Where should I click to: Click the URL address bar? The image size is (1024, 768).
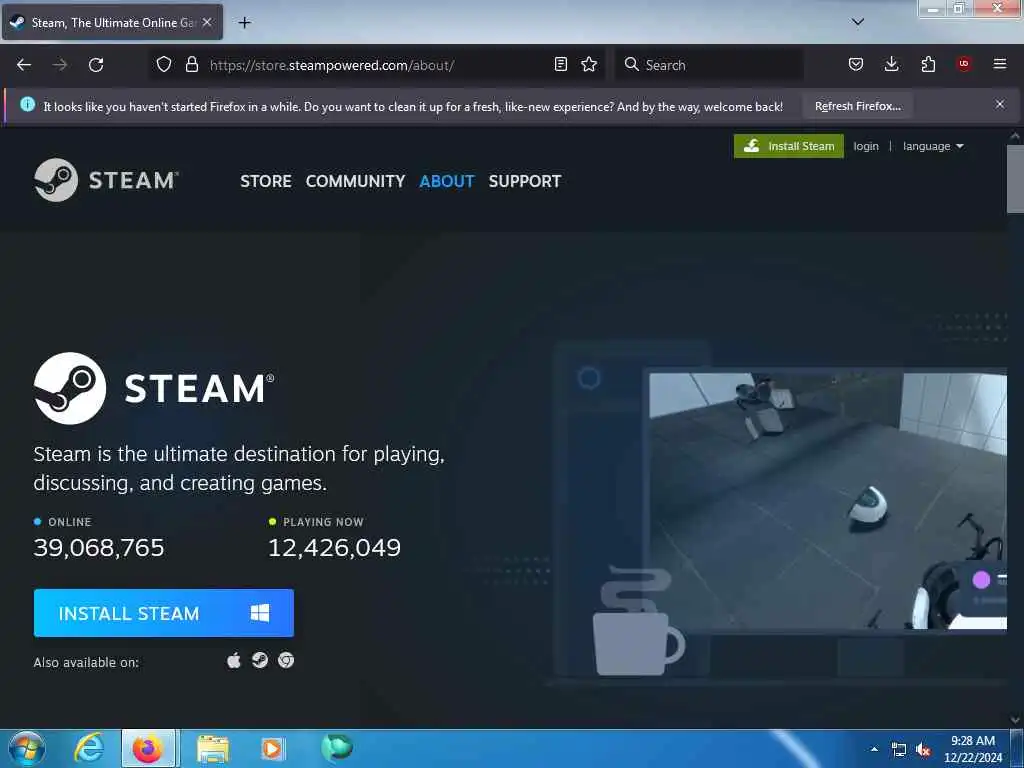(376, 65)
